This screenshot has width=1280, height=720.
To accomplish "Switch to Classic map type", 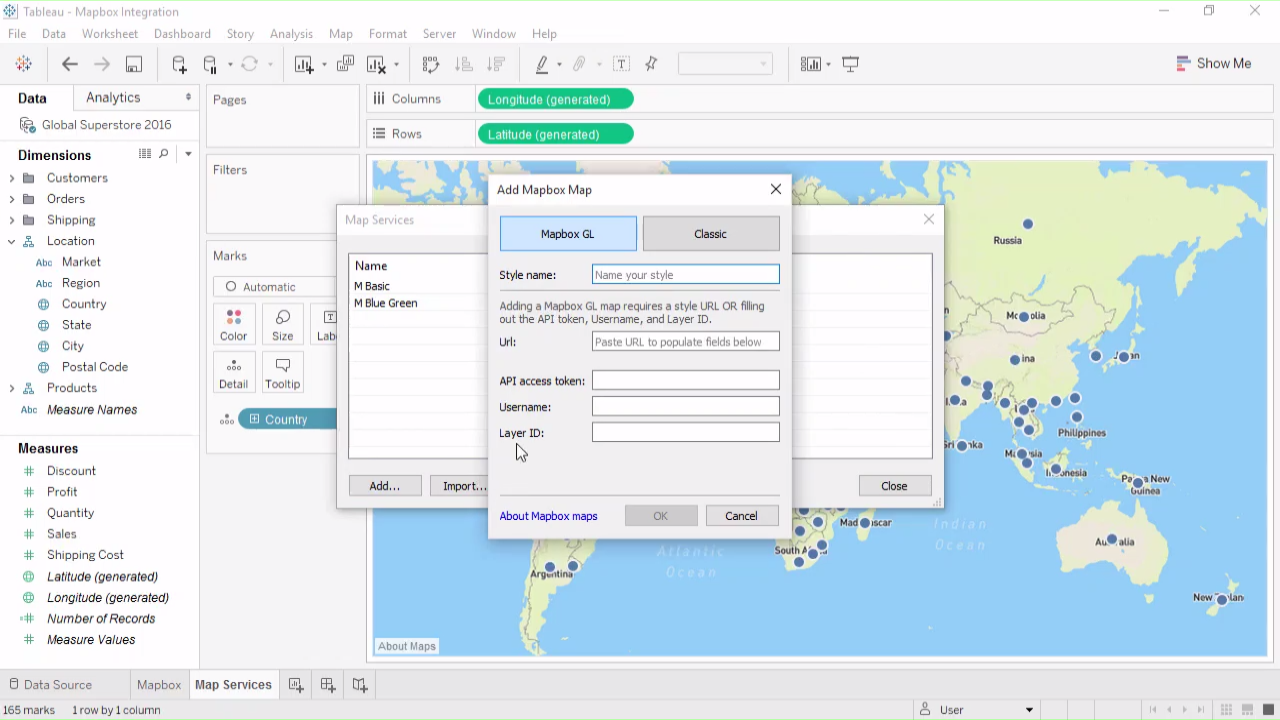I will [710, 234].
